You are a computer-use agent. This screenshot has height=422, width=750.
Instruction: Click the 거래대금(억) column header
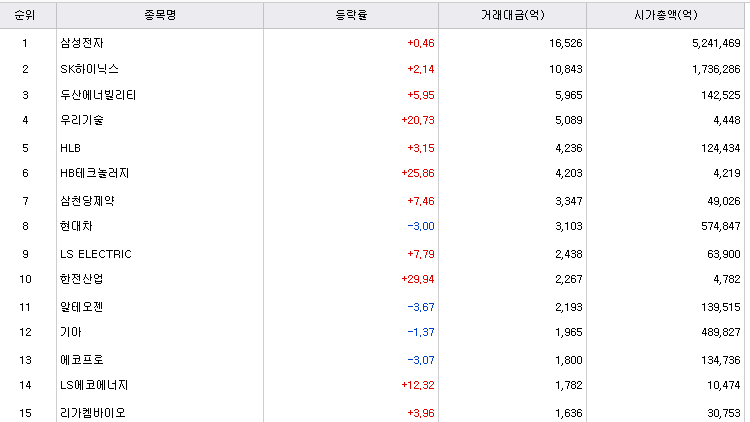513,15
